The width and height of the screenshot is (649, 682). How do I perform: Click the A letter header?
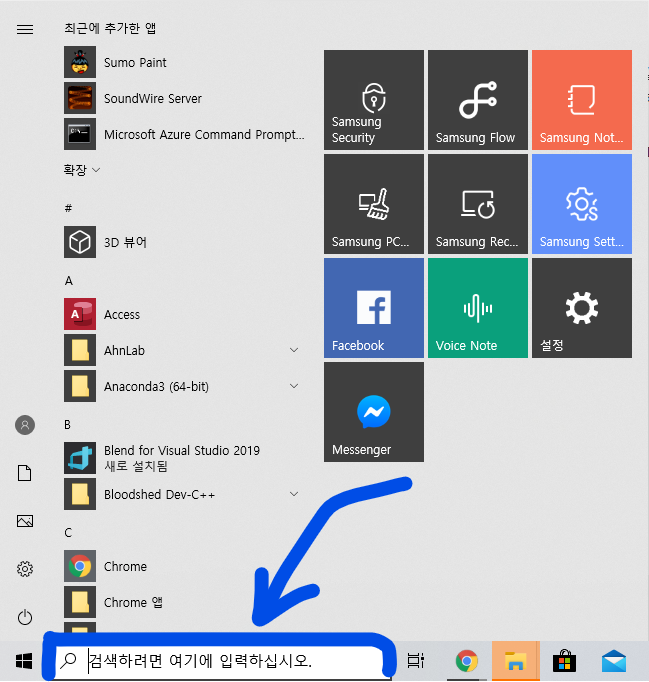[69, 281]
